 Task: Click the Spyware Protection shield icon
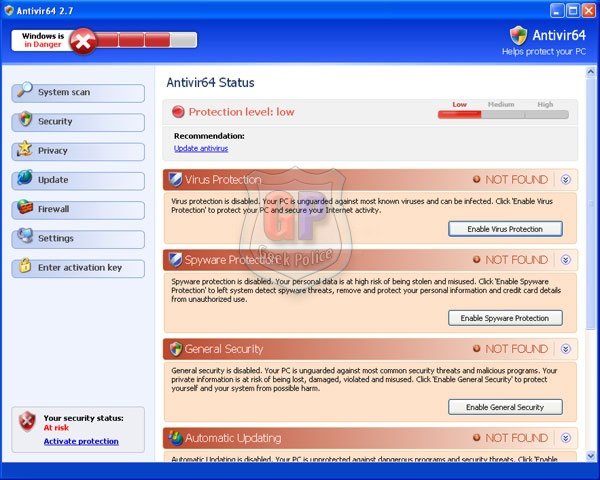pyautogui.click(x=175, y=260)
